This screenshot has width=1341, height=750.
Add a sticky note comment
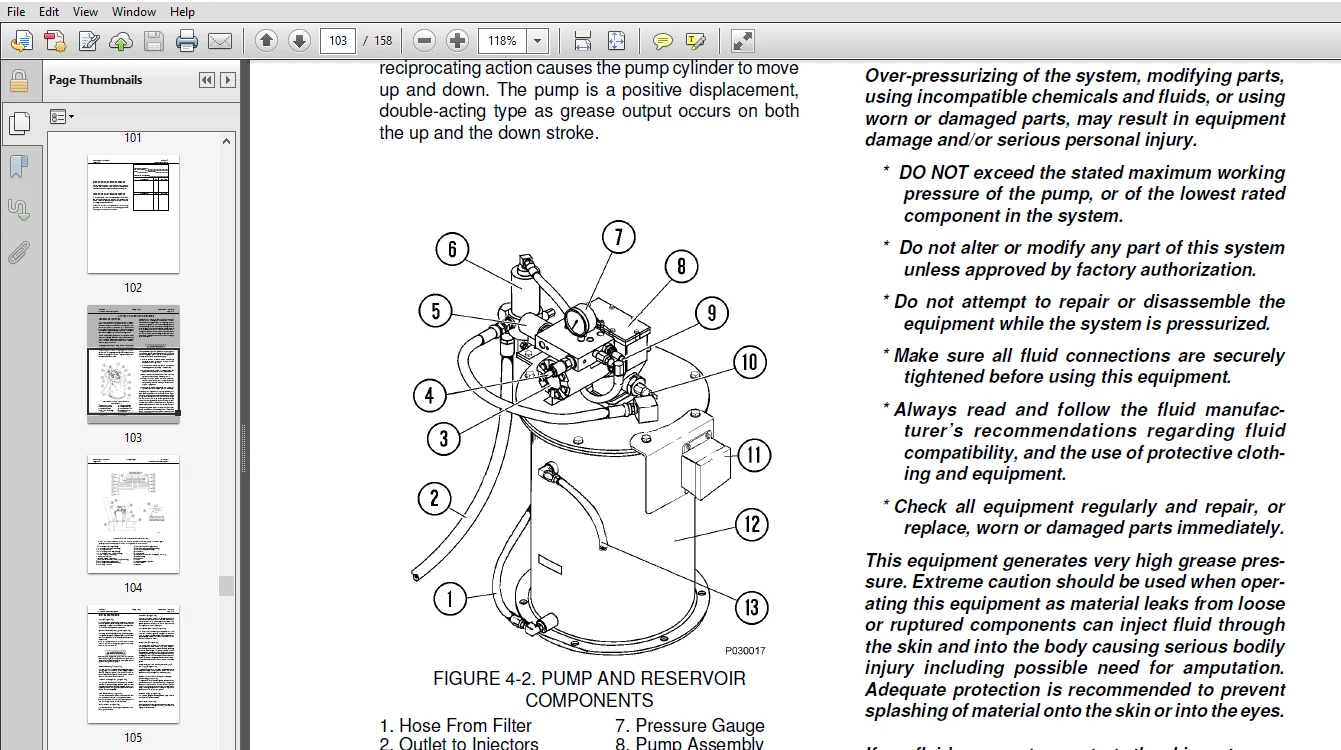point(662,41)
